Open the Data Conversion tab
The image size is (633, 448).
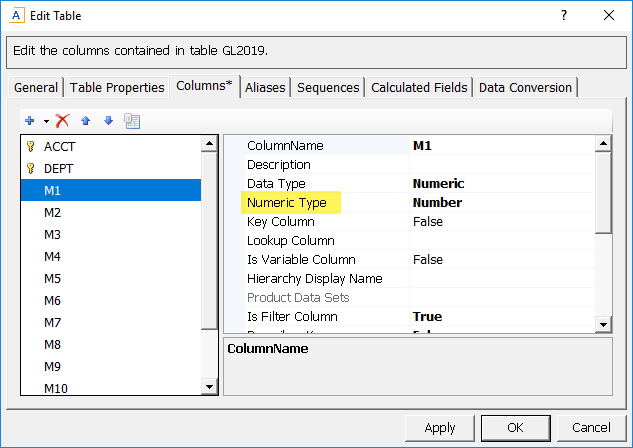click(525, 87)
